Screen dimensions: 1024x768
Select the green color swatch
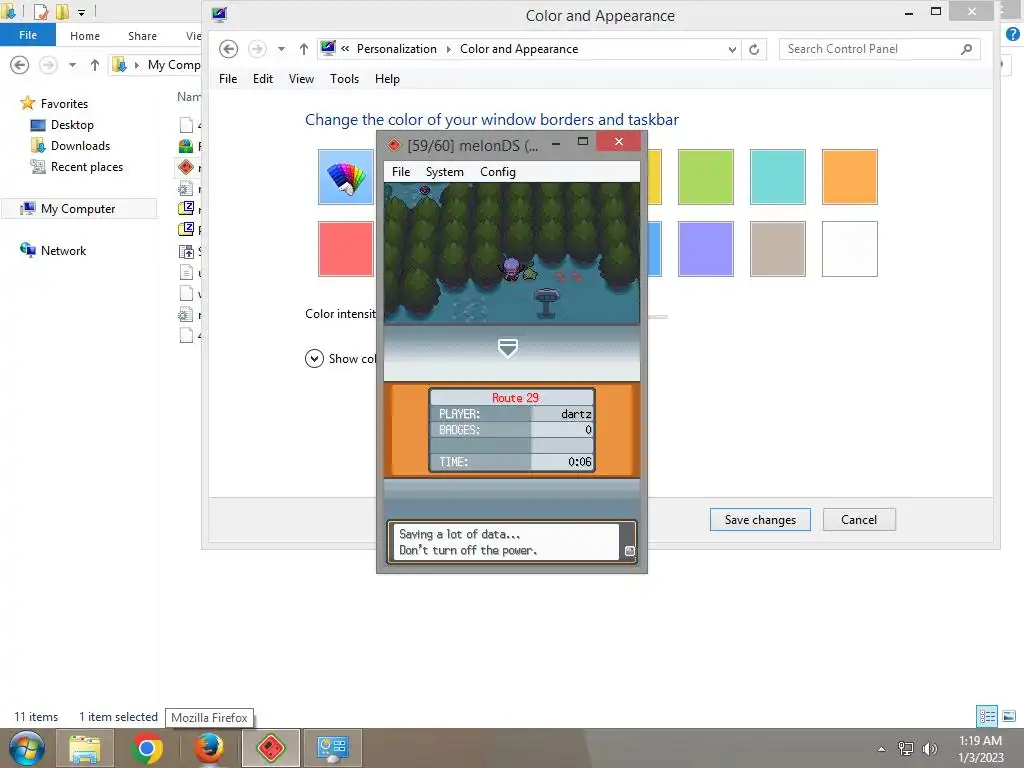tap(705, 177)
